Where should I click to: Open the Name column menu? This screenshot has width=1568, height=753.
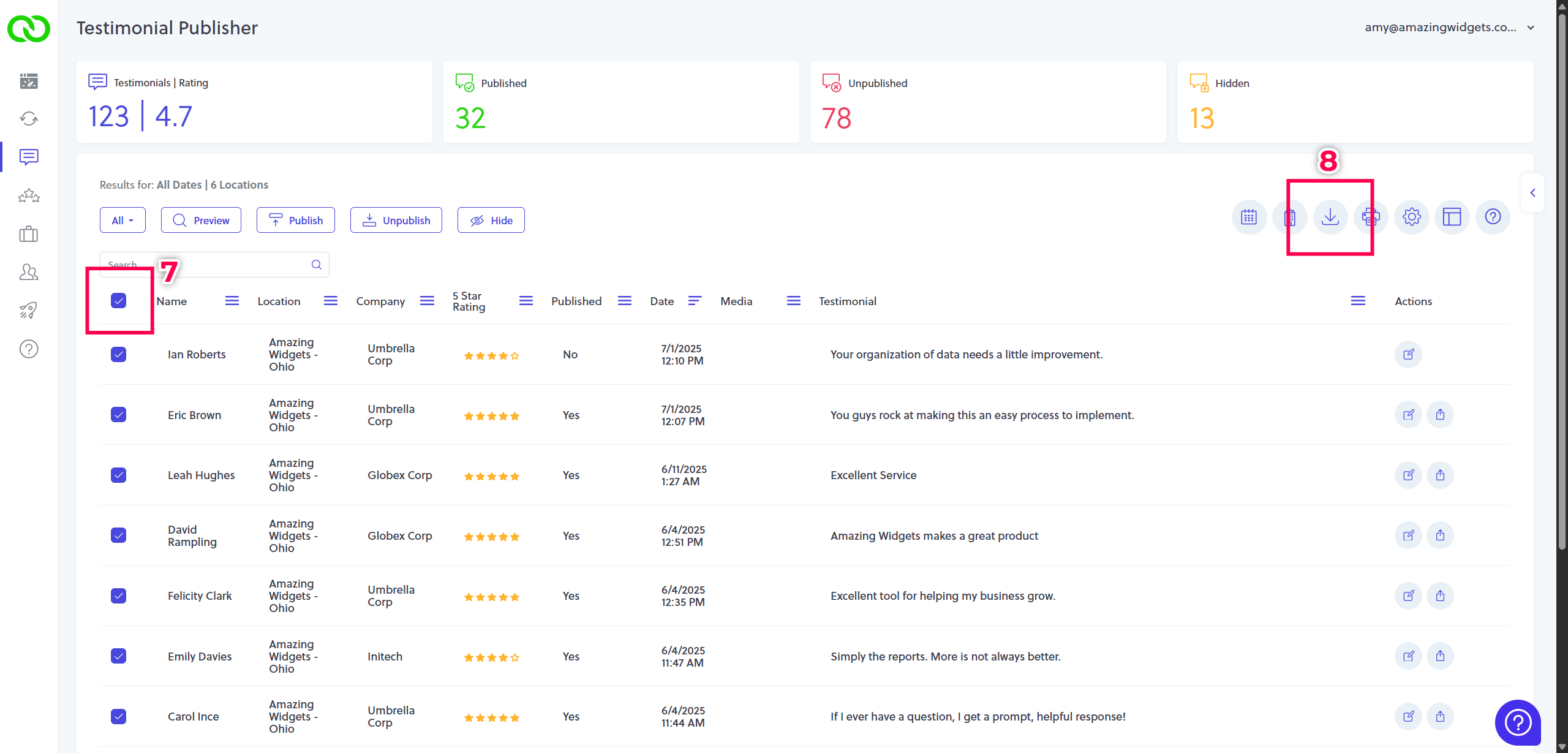point(232,301)
